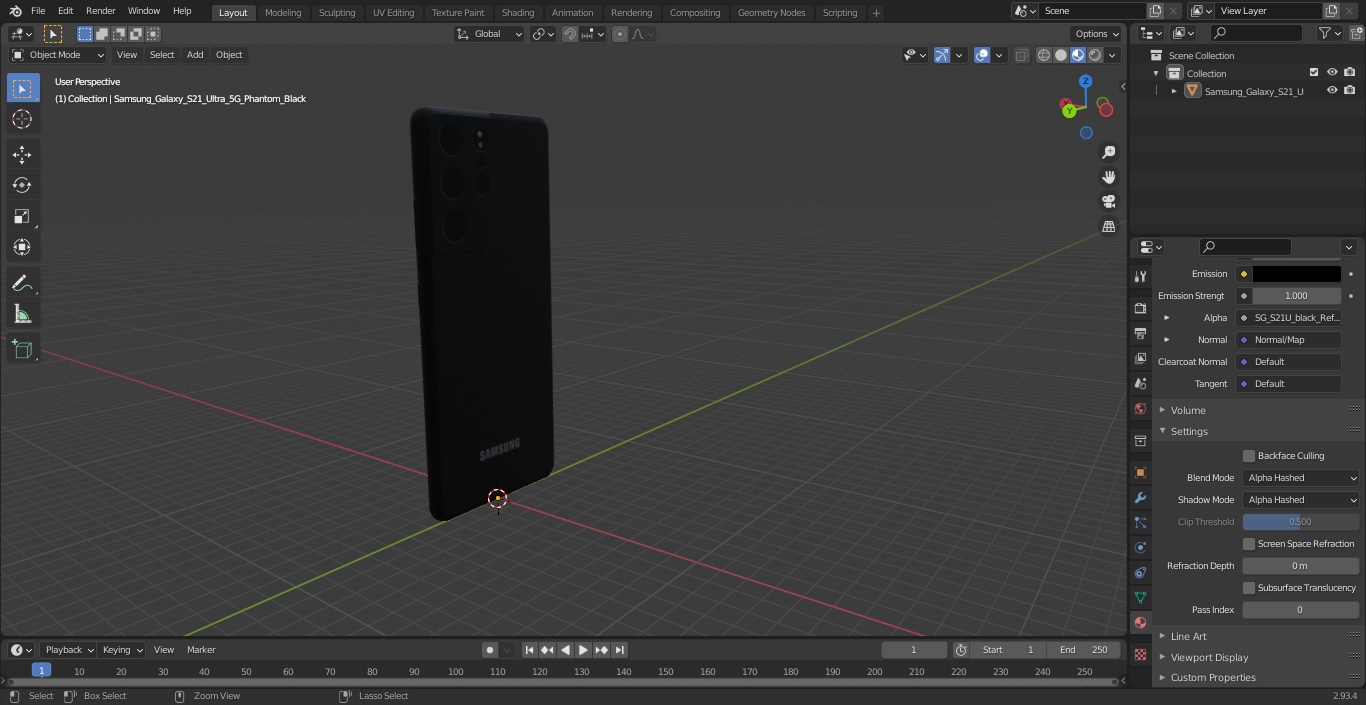Open the Render menu
This screenshot has height=705, width=1366.
click(x=100, y=11)
